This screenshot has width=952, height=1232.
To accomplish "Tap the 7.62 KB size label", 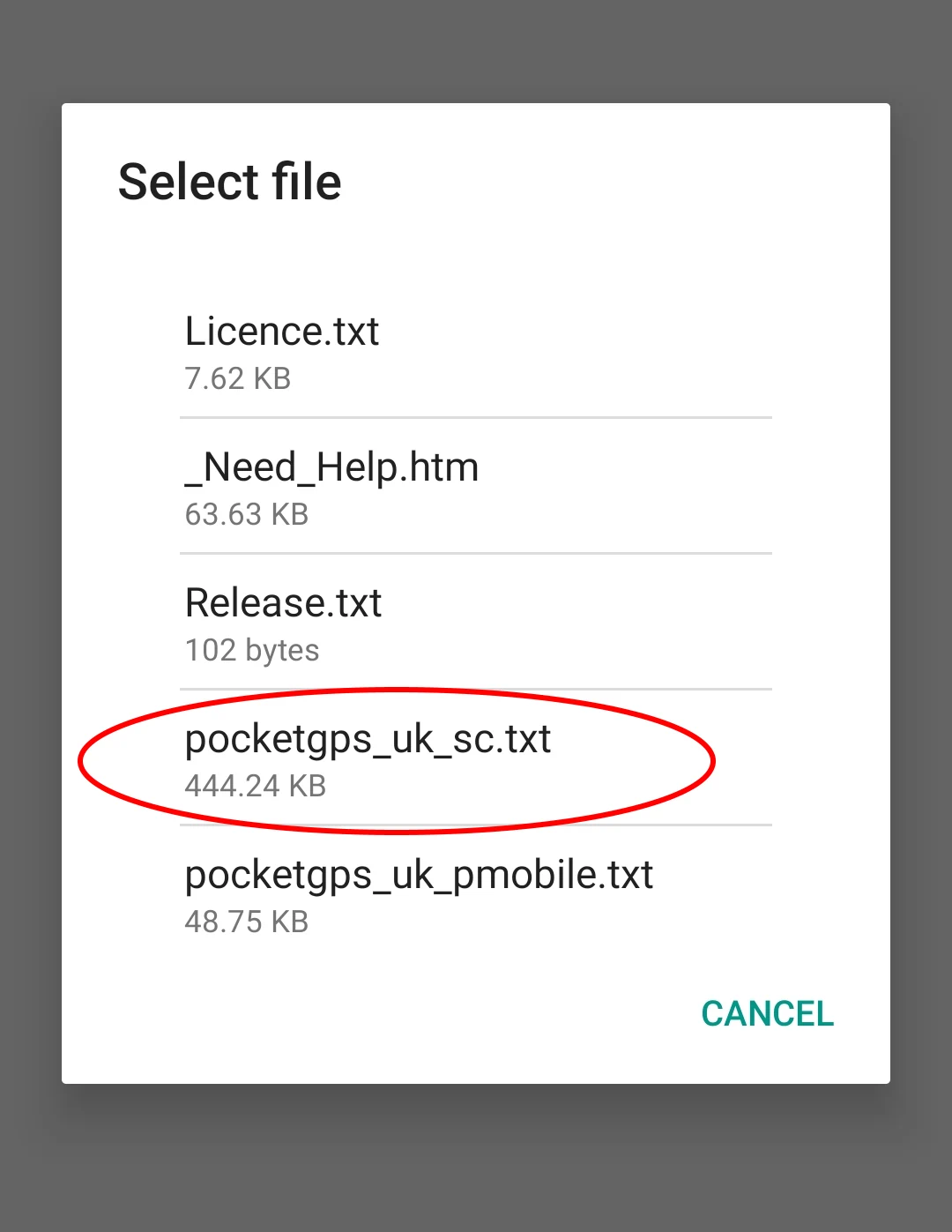I will click(x=238, y=379).
